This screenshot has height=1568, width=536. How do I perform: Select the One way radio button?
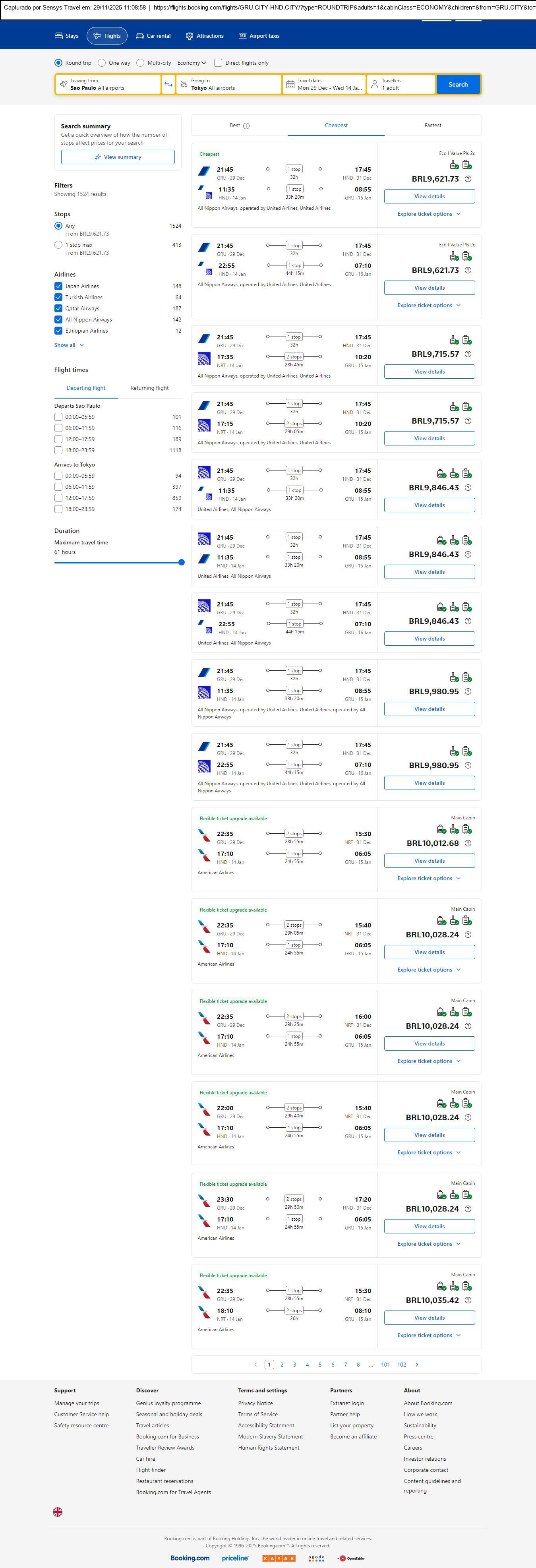(x=102, y=63)
